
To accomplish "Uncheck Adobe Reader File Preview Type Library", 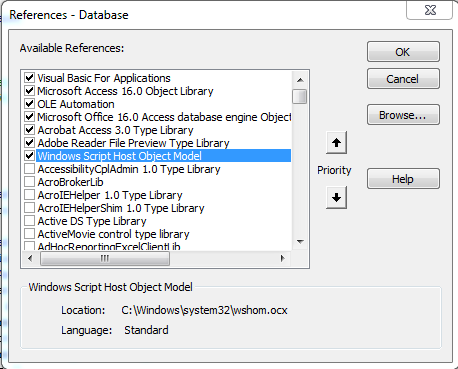I will coord(29,143).
